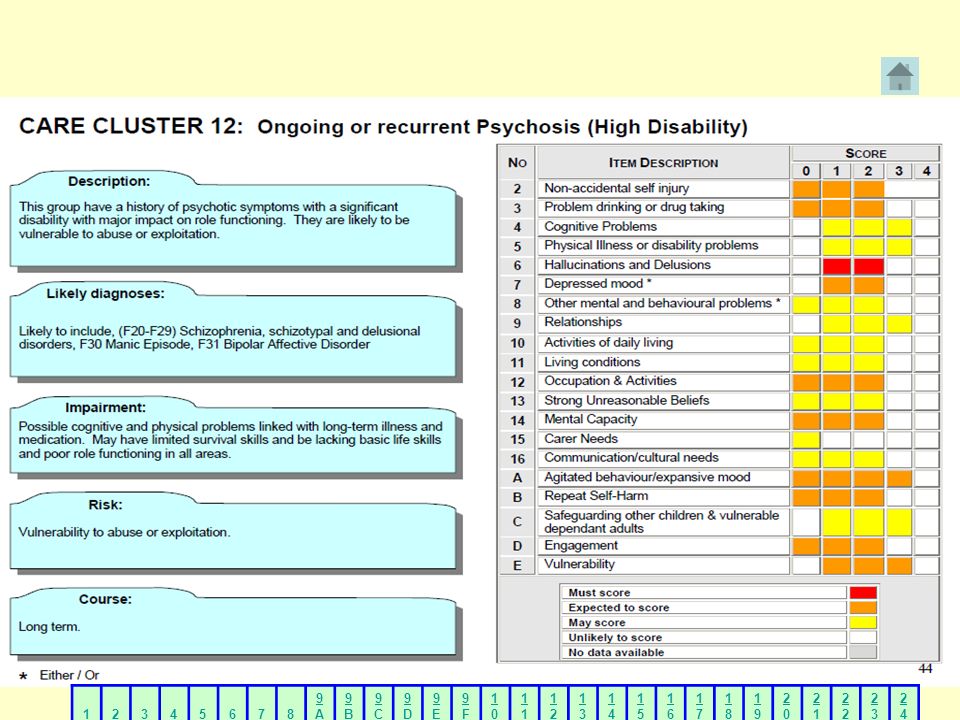The image size is (960, 720).
Task: Click the Repeat Self-Harm item
Action: tap(664, 496)
